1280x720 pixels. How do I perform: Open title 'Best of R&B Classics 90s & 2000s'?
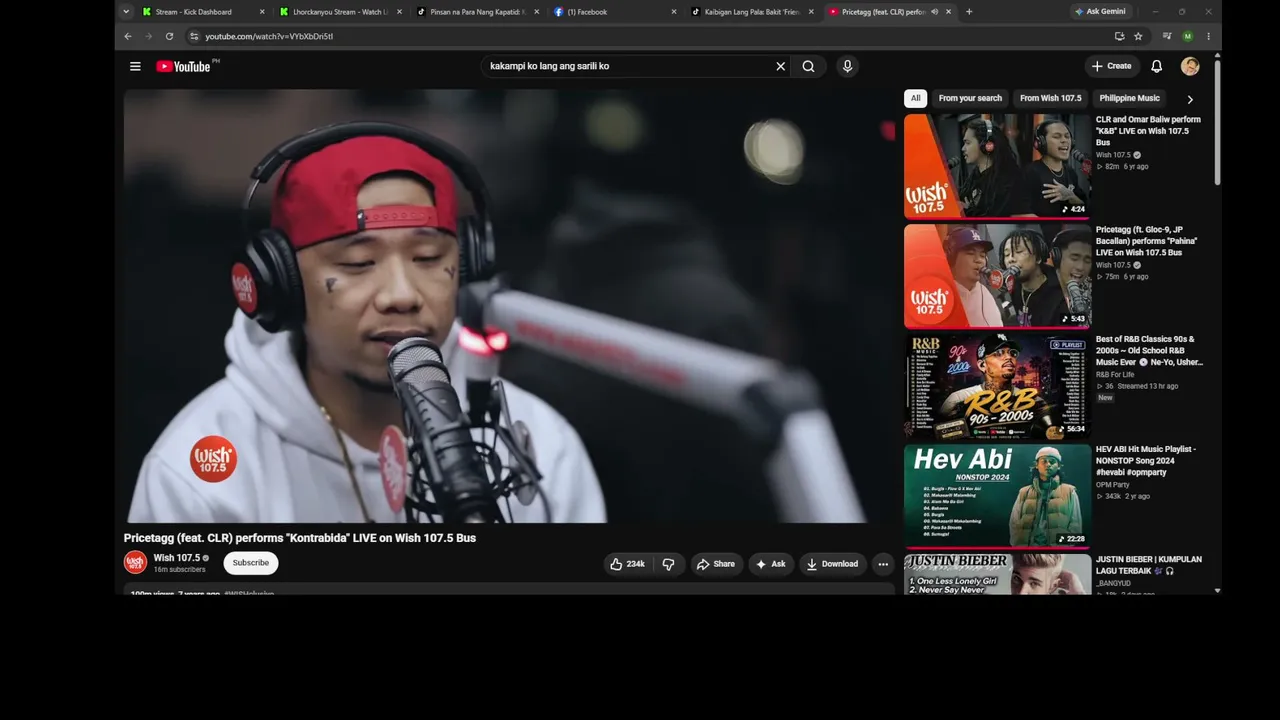tap(1149, 351)
